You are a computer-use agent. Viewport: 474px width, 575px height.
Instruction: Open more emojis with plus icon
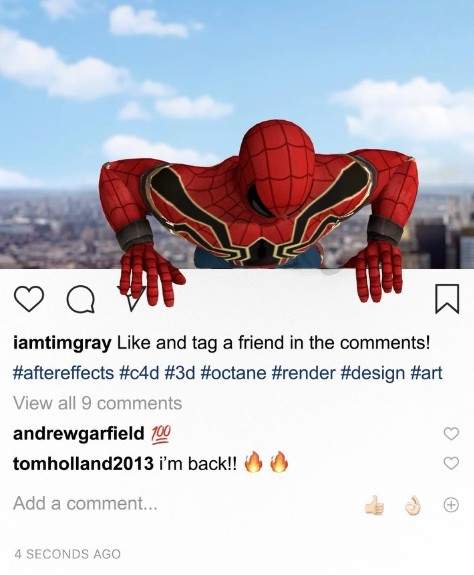451,505
